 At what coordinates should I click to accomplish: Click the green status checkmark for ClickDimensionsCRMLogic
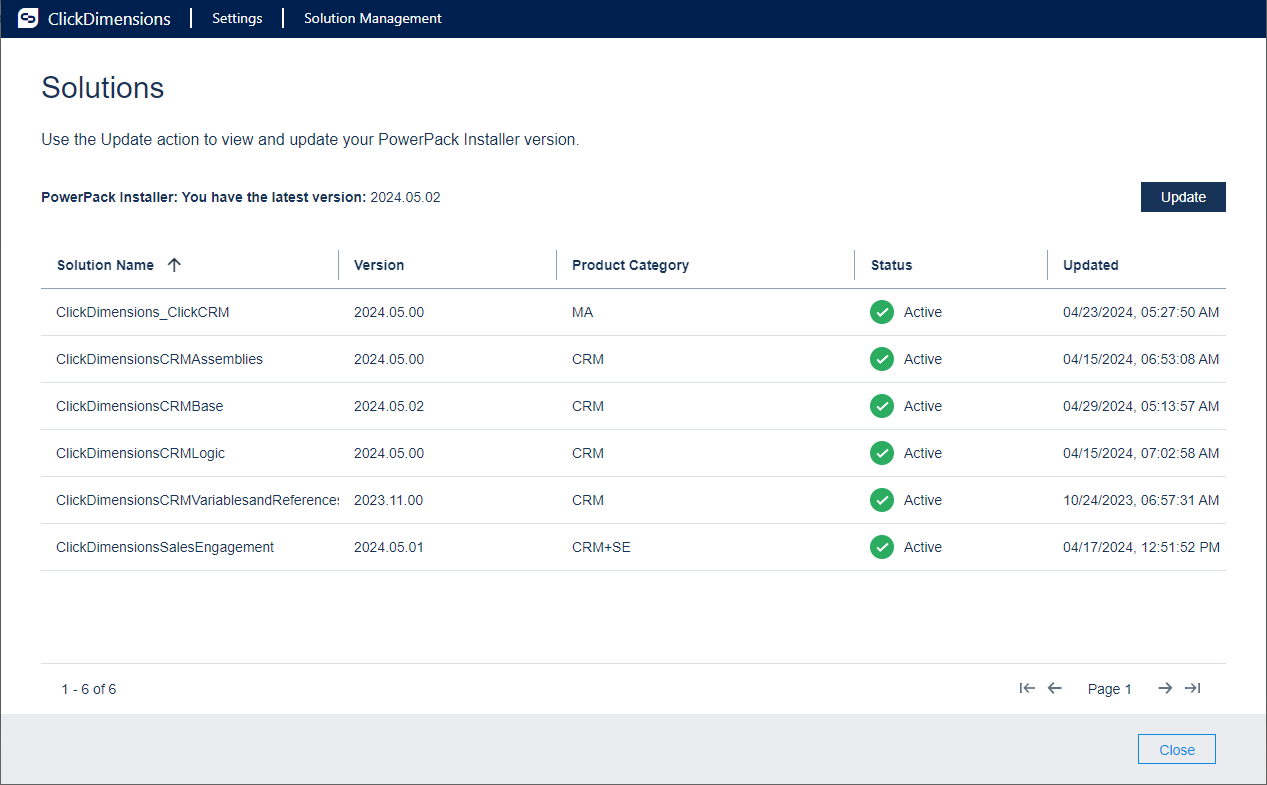[x=882, y=453]
